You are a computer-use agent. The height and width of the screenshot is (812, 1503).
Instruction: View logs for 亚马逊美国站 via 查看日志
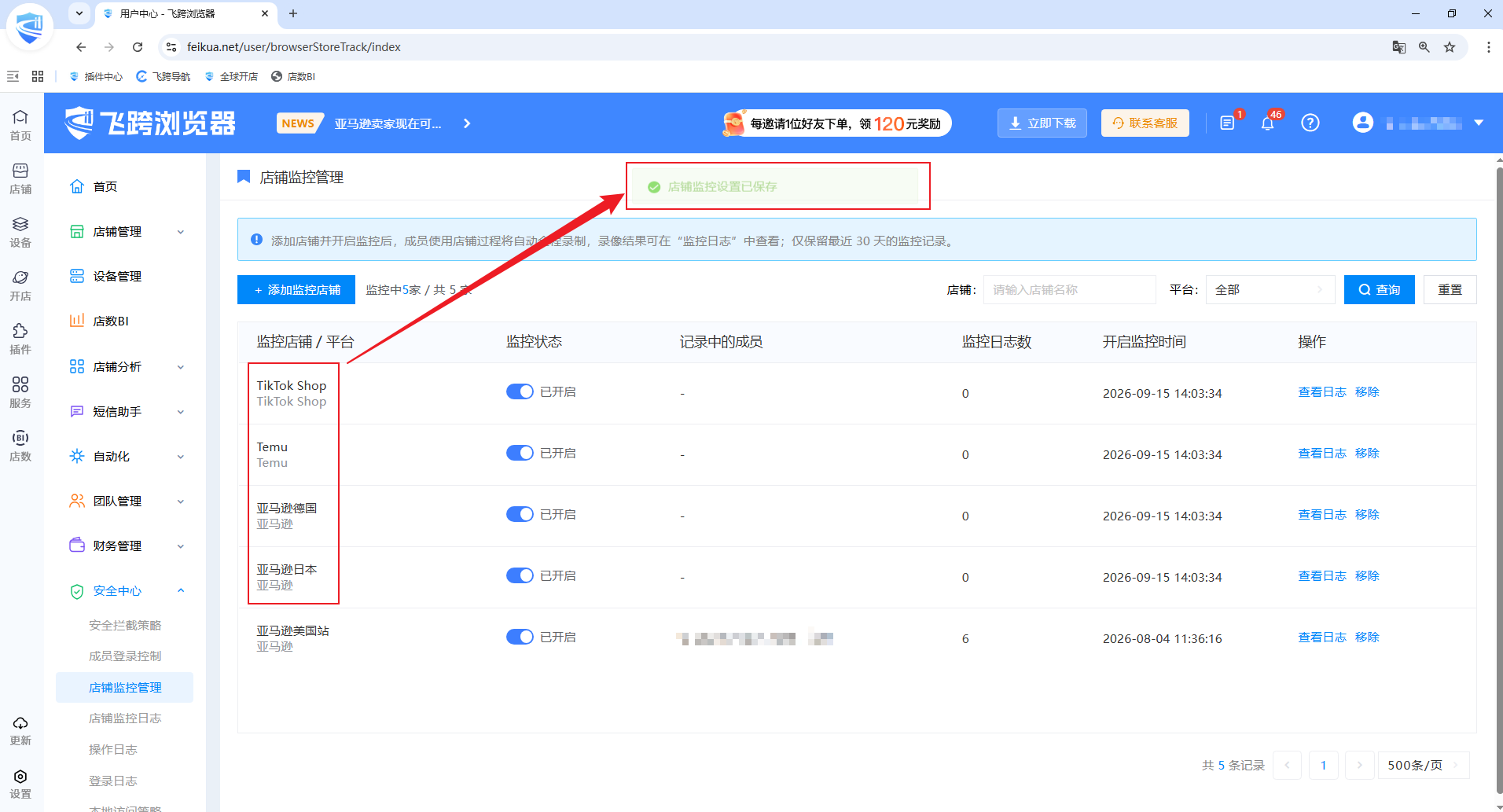pyautogui.click(x=1322, y=637)
